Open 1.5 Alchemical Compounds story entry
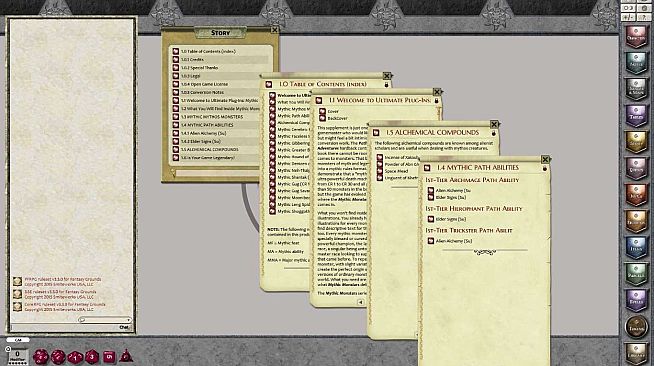 [x=209, y=150]
